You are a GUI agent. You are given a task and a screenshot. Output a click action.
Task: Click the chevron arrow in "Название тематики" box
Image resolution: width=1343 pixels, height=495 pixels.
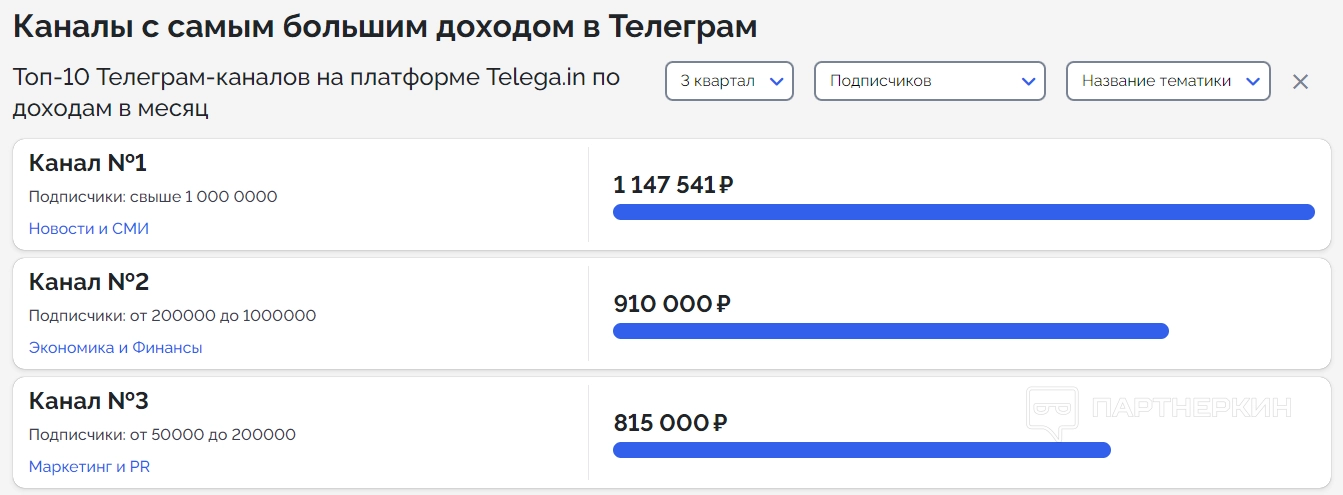[1253, 82]
